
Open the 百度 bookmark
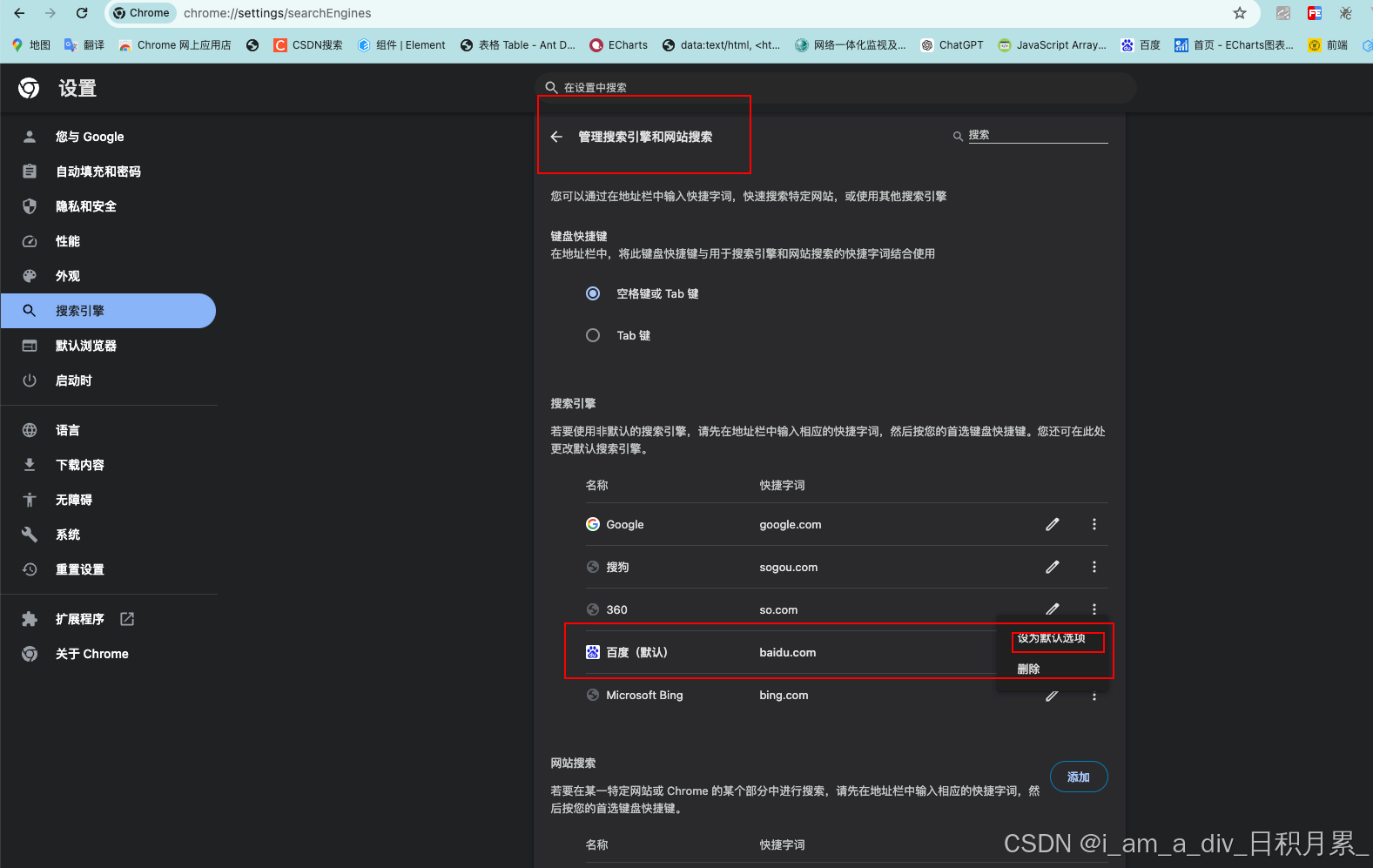tap(1141, 45)
